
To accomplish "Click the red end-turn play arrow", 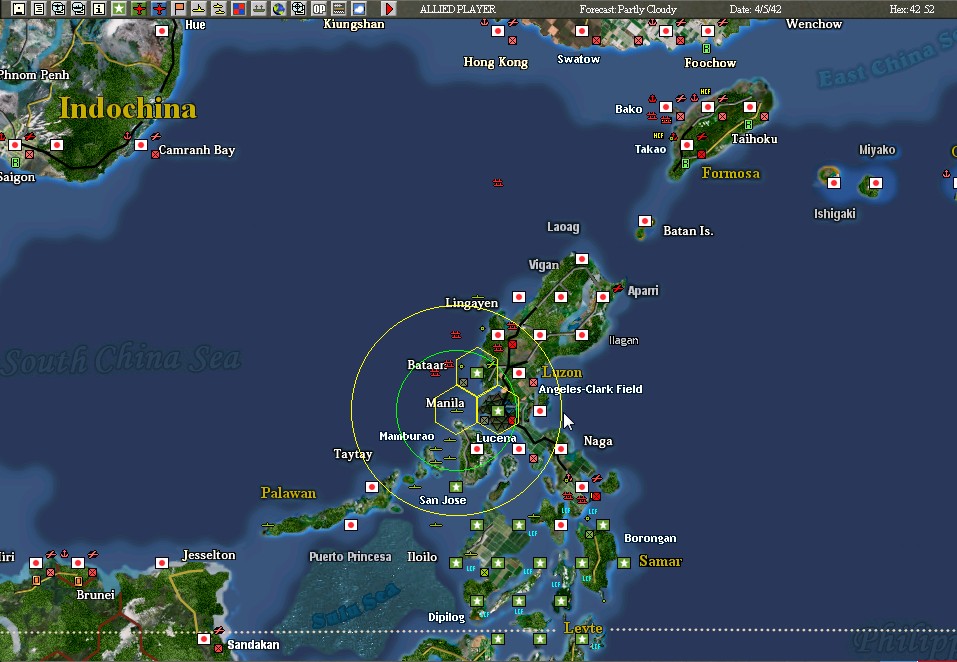I will click(389, 9).
